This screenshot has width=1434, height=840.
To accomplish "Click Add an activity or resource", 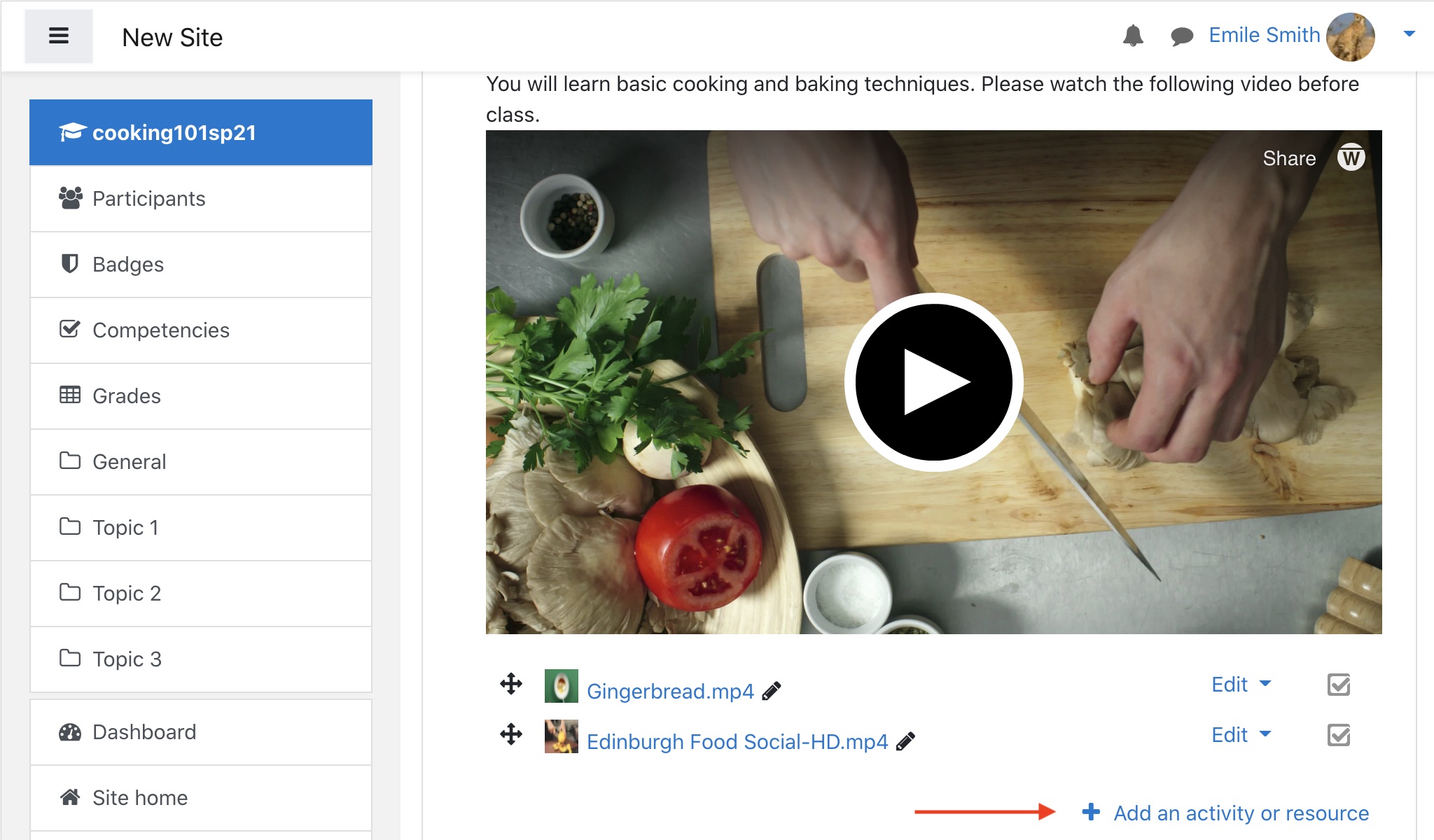I will [1240, 813].
